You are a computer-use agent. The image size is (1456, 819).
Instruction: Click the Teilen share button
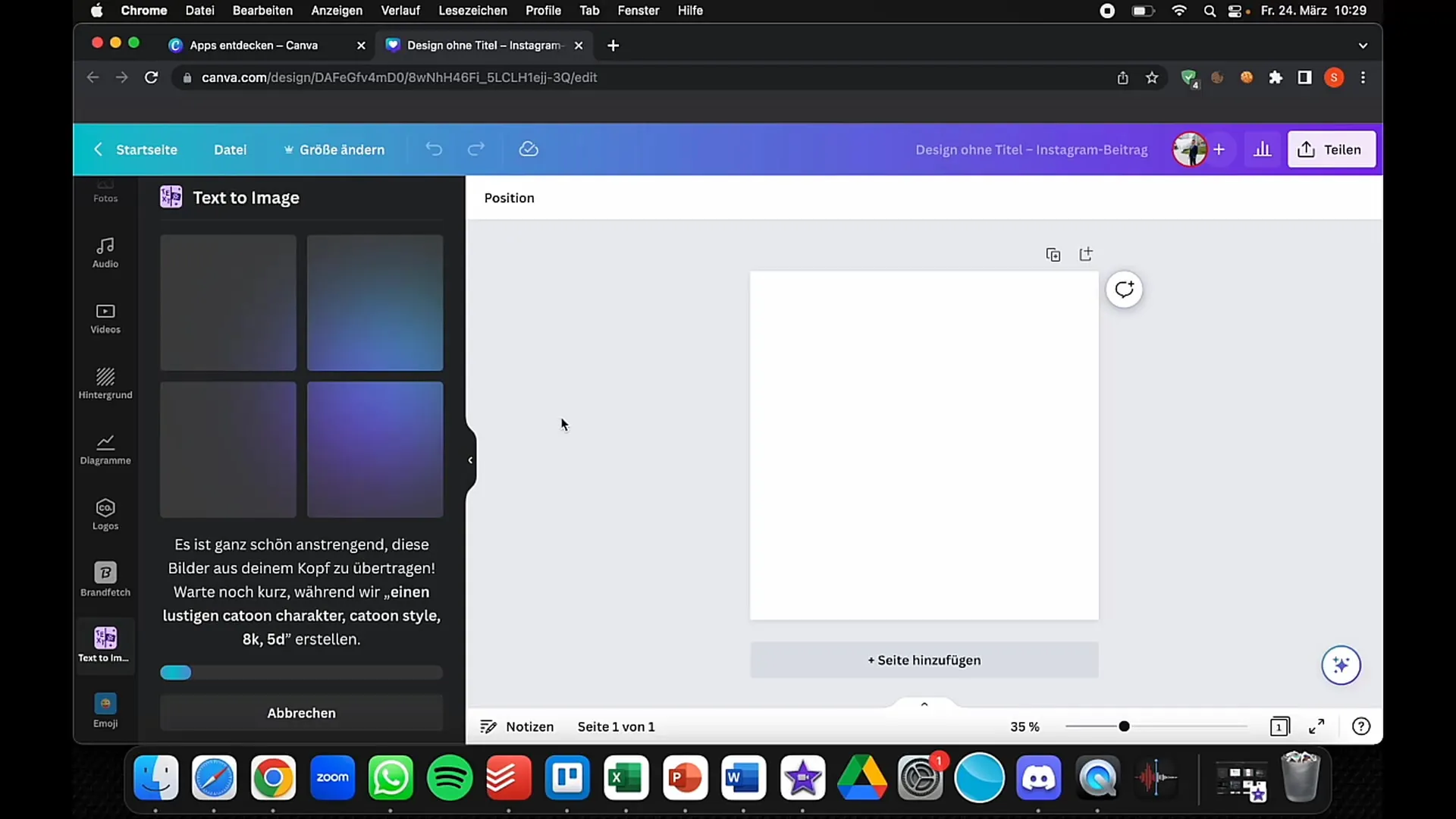(1332, 149)
